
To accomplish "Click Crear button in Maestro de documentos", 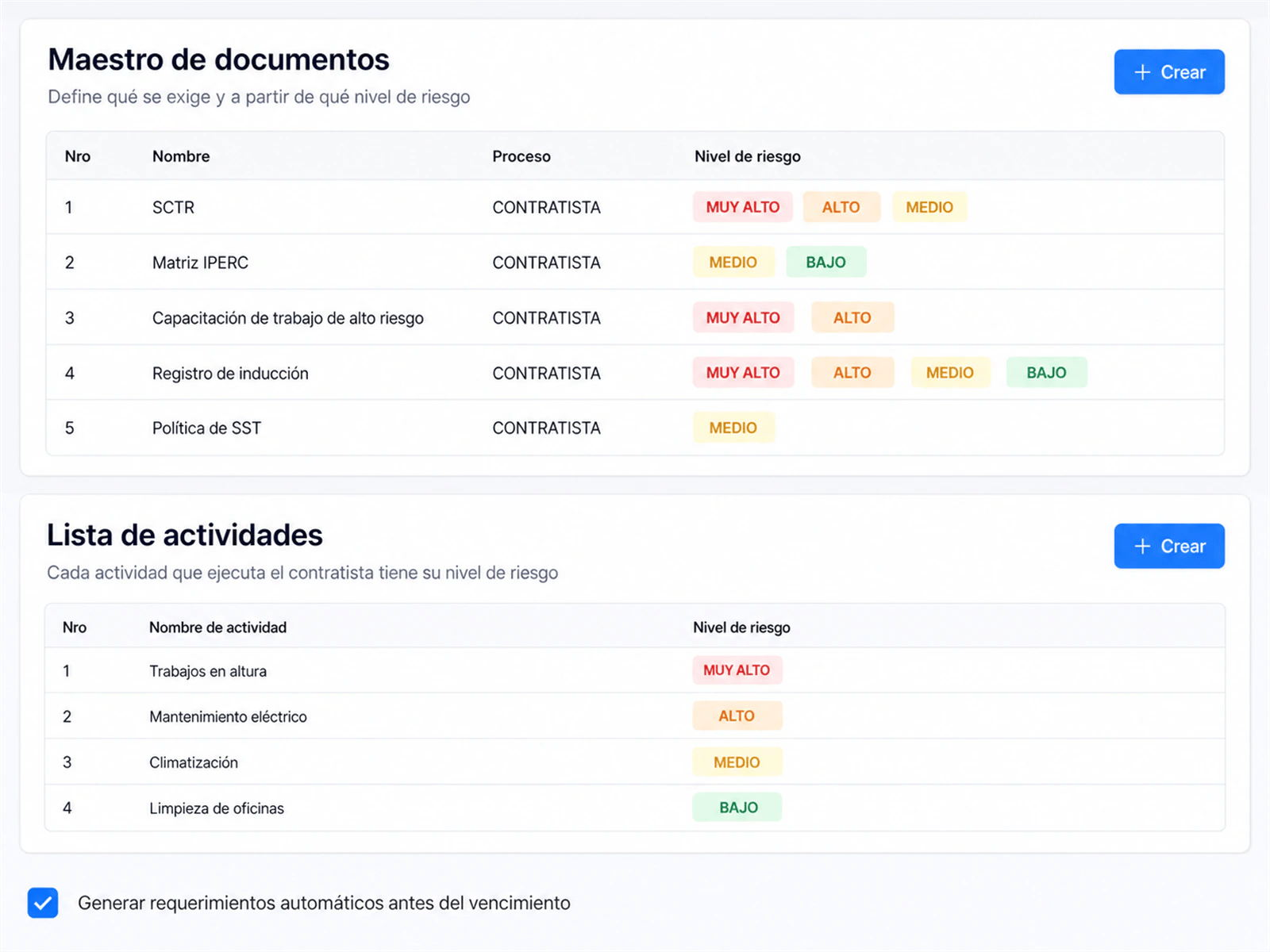I will click(1168, 72).
